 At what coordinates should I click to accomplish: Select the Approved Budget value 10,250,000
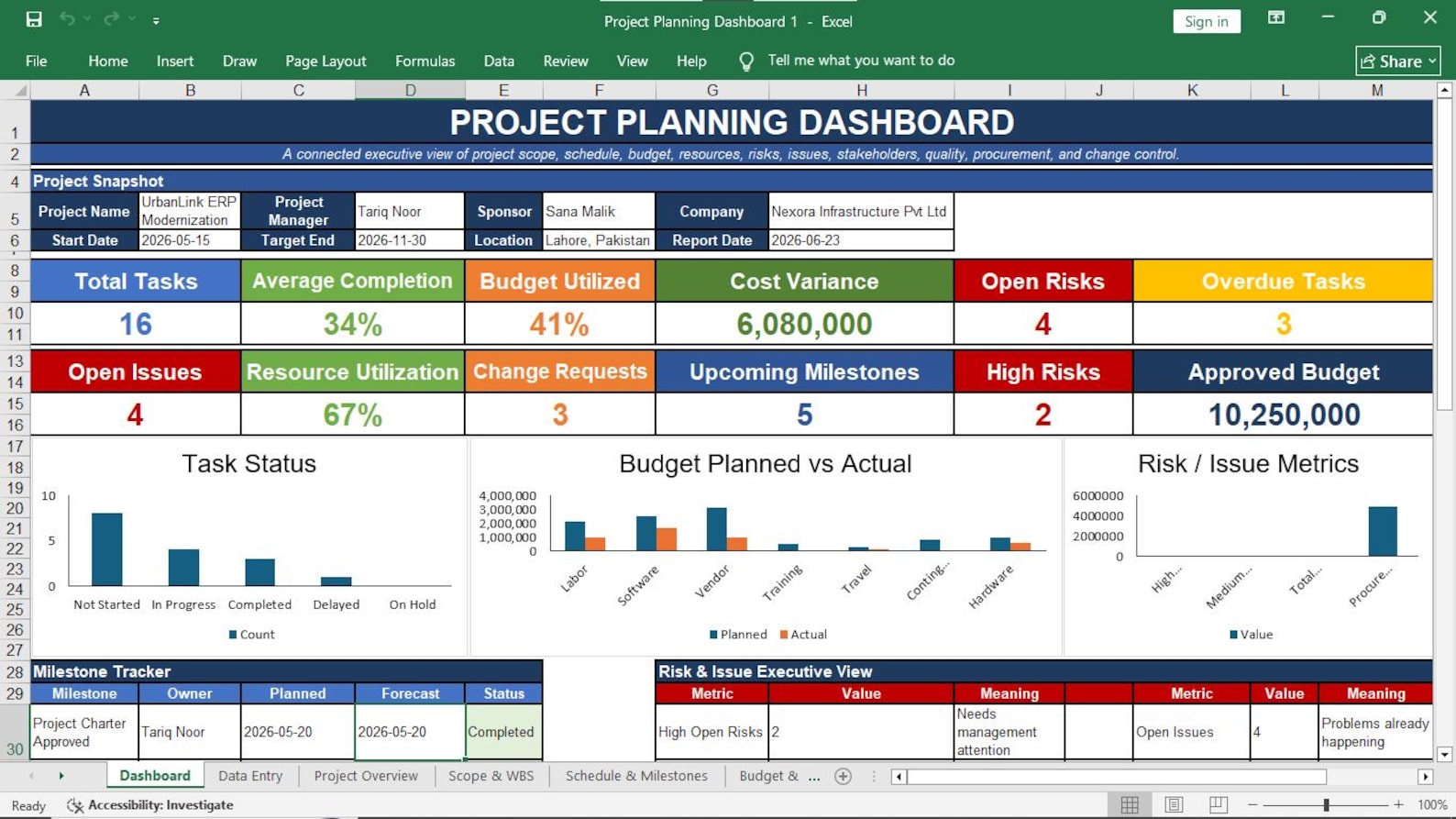[1284, 415]
